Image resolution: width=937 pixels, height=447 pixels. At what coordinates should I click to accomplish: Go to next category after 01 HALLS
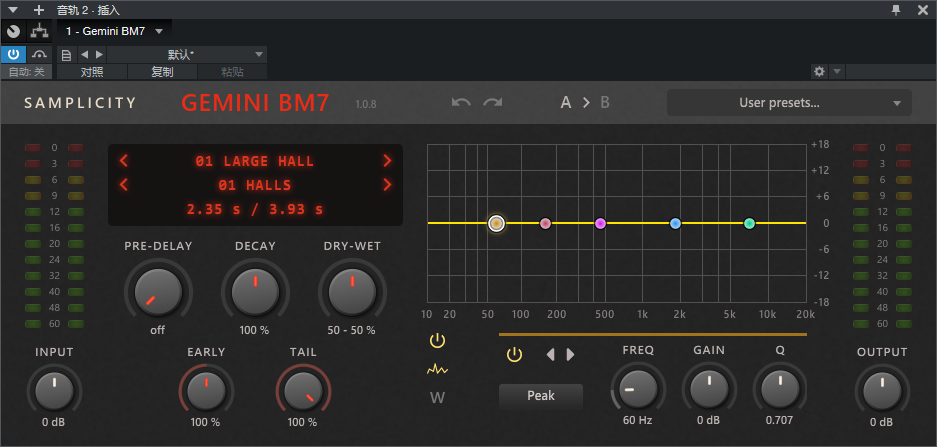[387, 185]
